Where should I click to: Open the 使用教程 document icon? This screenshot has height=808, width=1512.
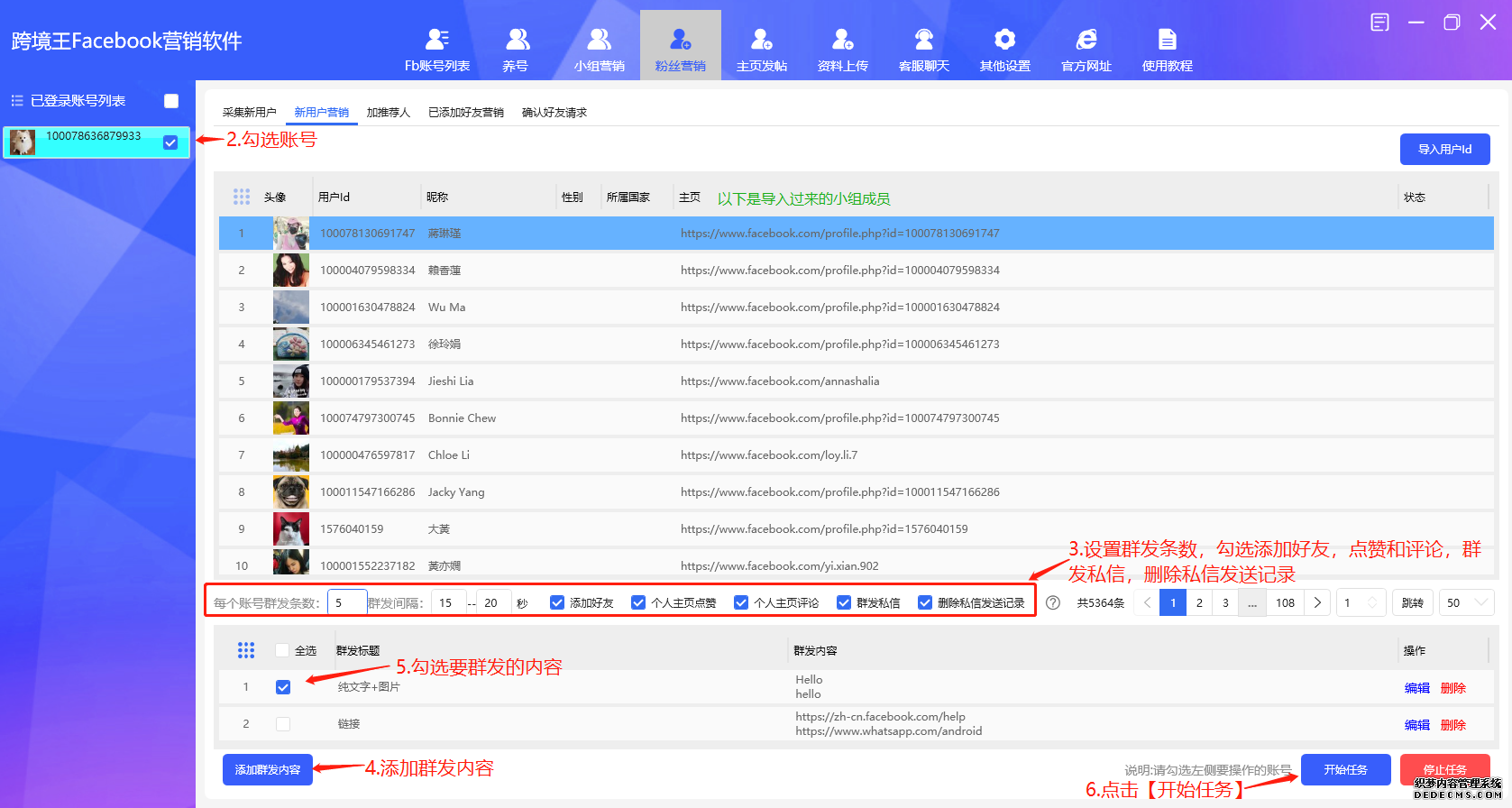click(x=1168, y=40)
